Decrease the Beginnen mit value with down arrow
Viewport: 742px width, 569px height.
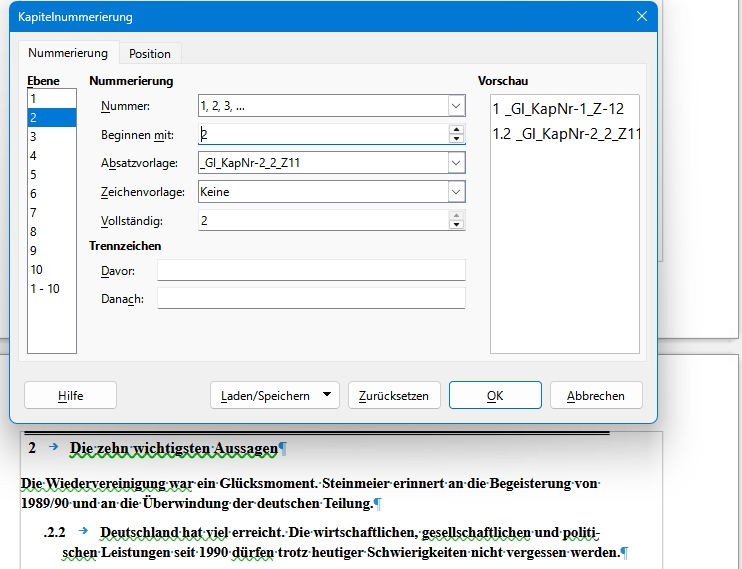(456, 139)
